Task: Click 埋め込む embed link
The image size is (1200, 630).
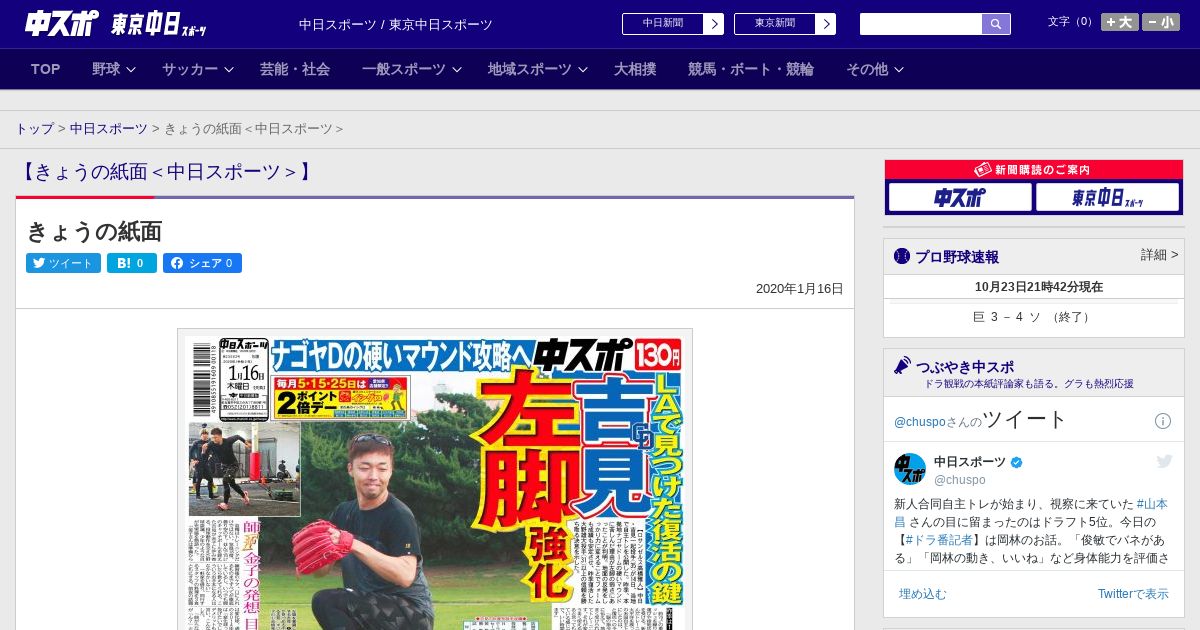Action: pos(922,593)
